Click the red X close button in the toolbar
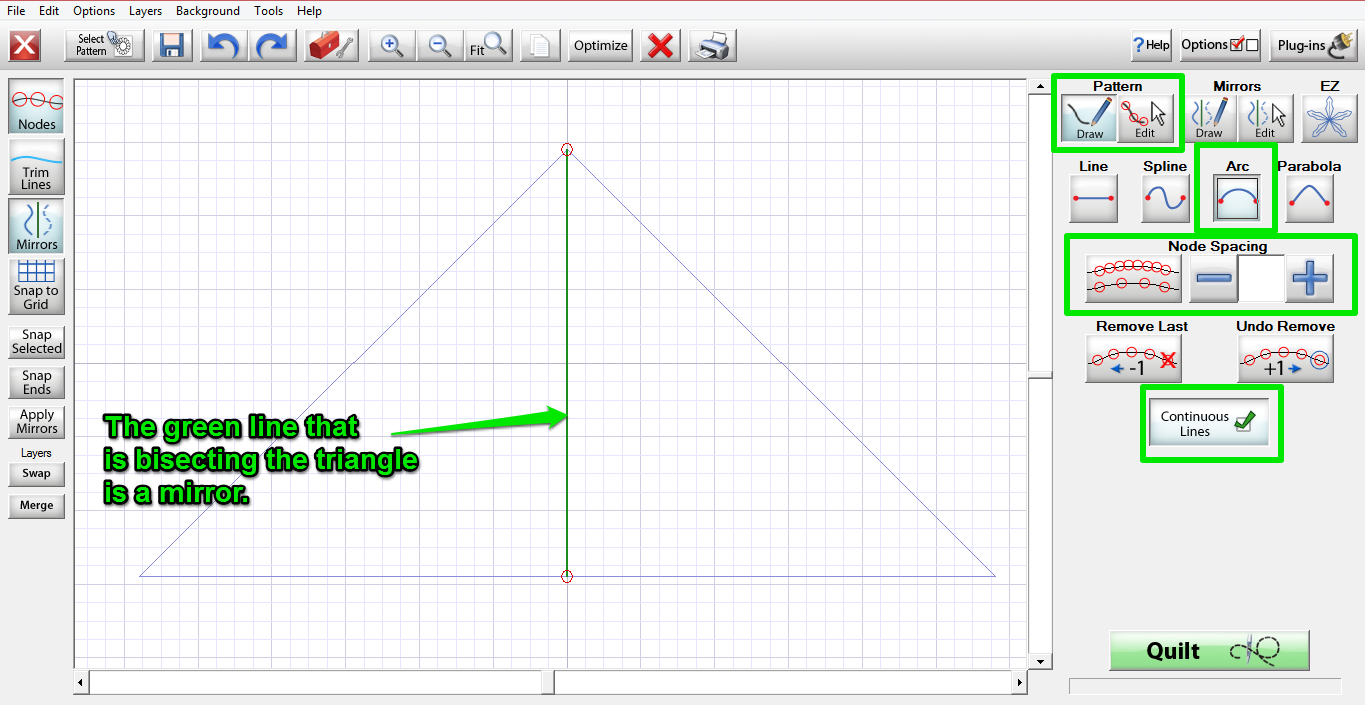The width and height of the screenshot is (1365, 705). 25,46
